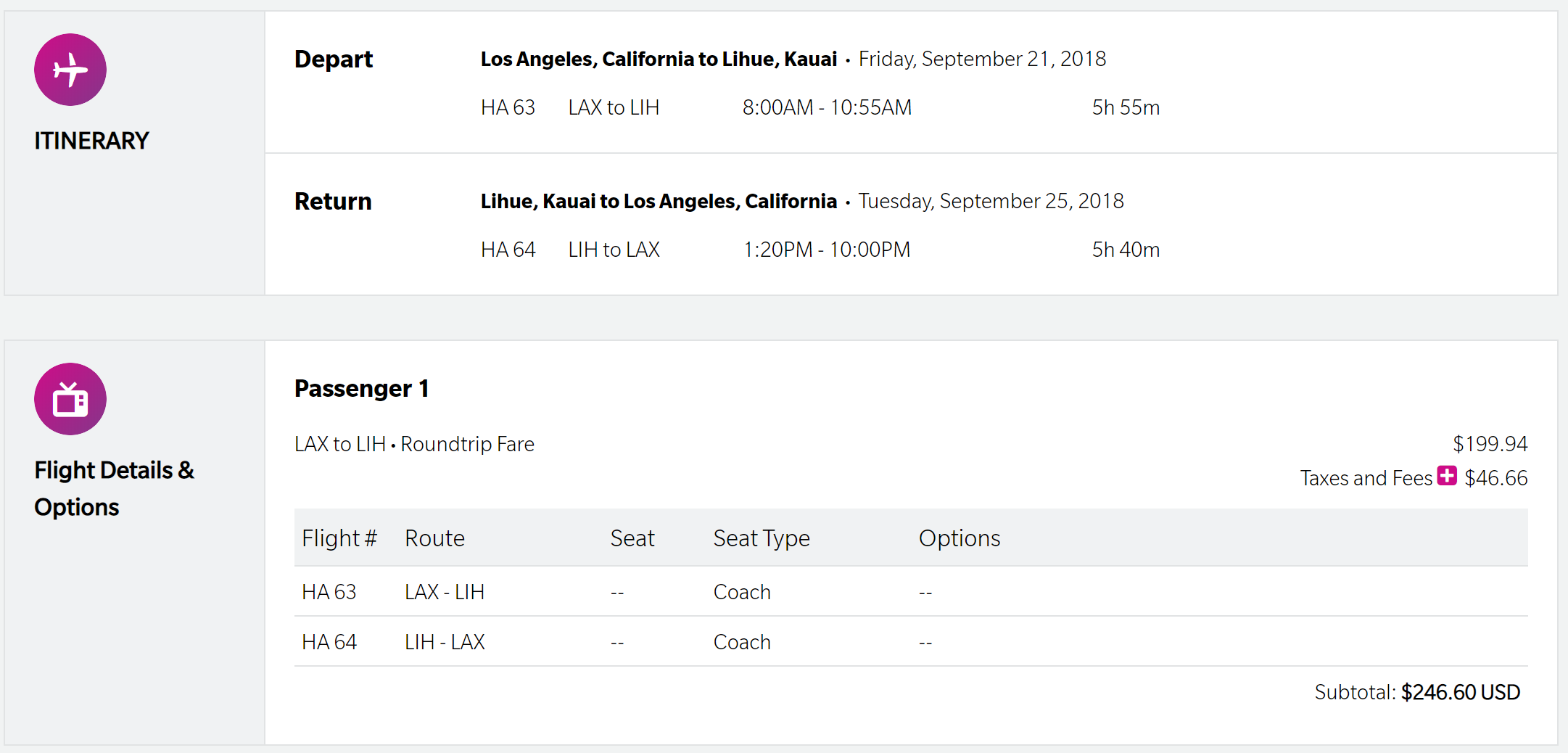
Task: Click the Subtotal $246.60 USD amount
Action: pos(1460,693)
